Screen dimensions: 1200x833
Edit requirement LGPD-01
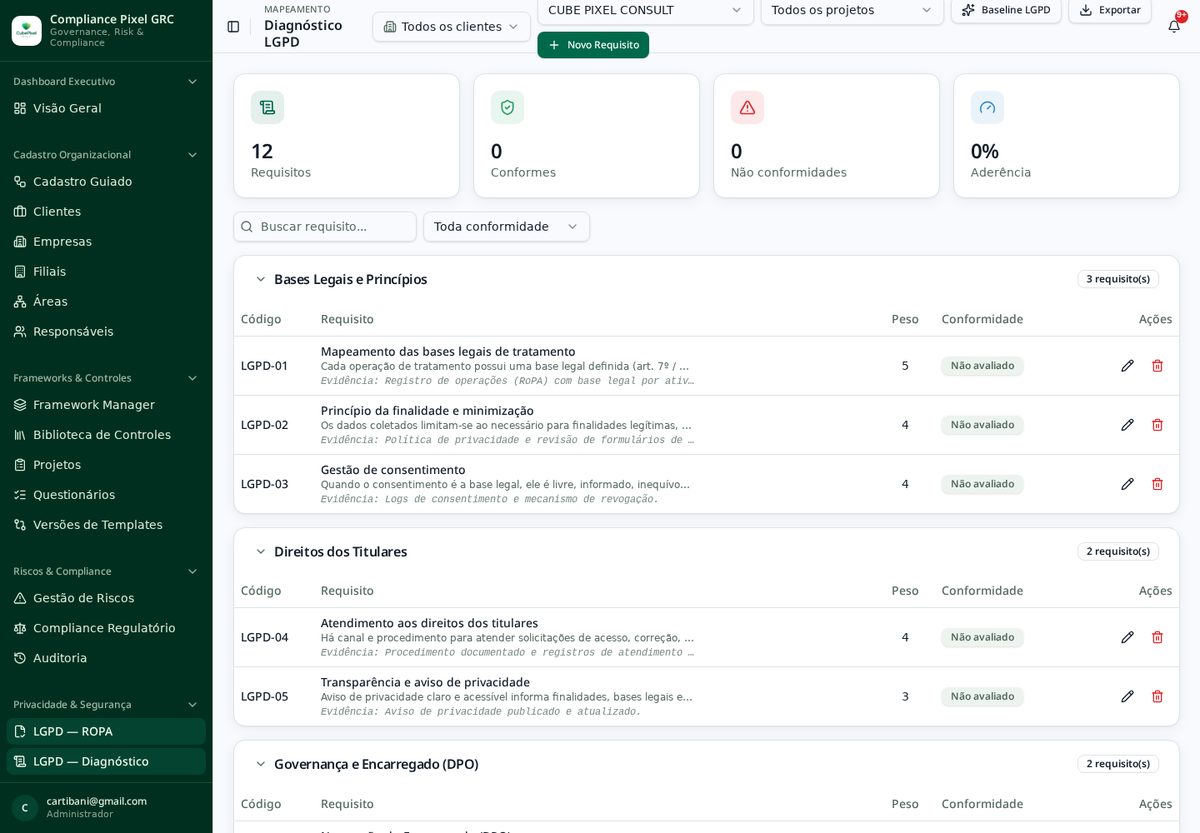point(1127,366)
